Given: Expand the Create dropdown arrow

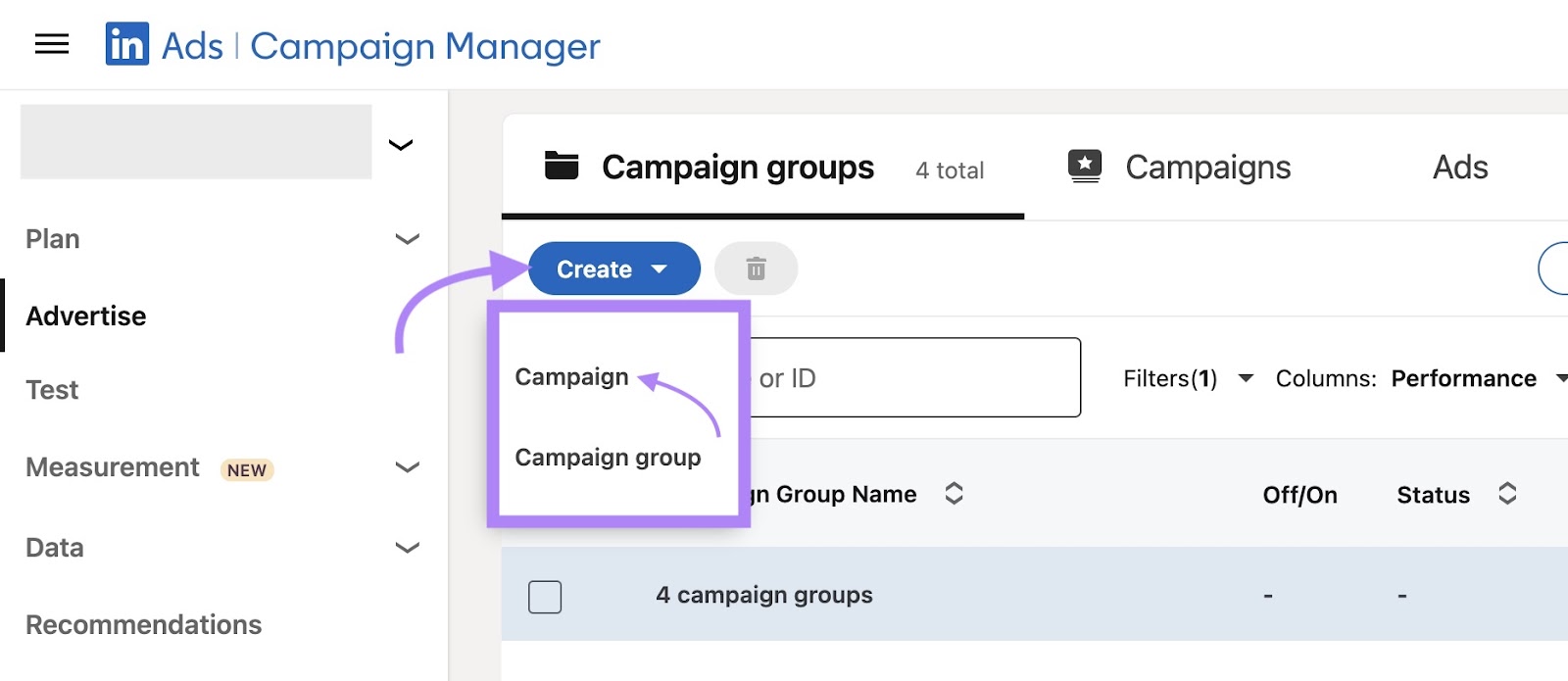Looking at the screenshot, I should click(660, 268).
